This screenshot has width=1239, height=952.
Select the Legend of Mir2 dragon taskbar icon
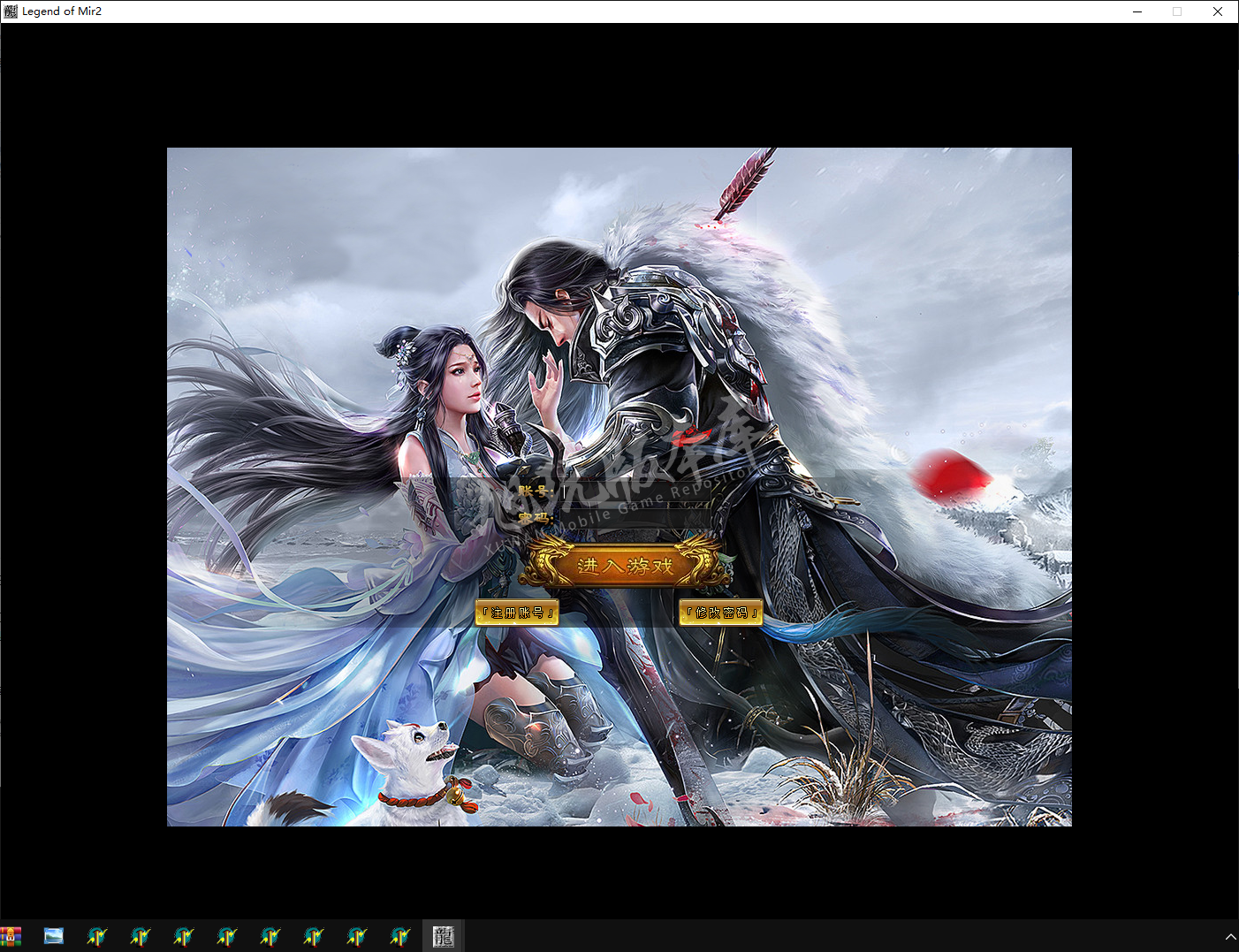pos(444,936)
